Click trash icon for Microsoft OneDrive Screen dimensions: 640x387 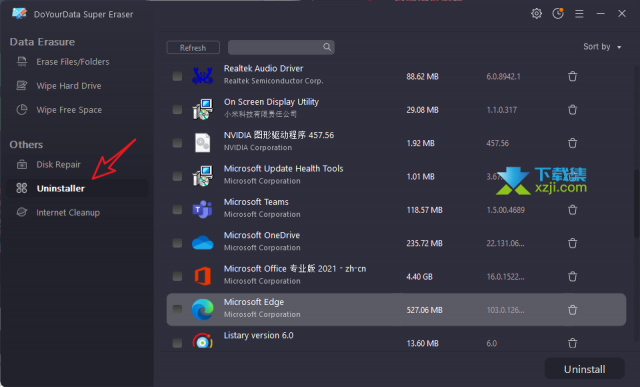[573, 243]
